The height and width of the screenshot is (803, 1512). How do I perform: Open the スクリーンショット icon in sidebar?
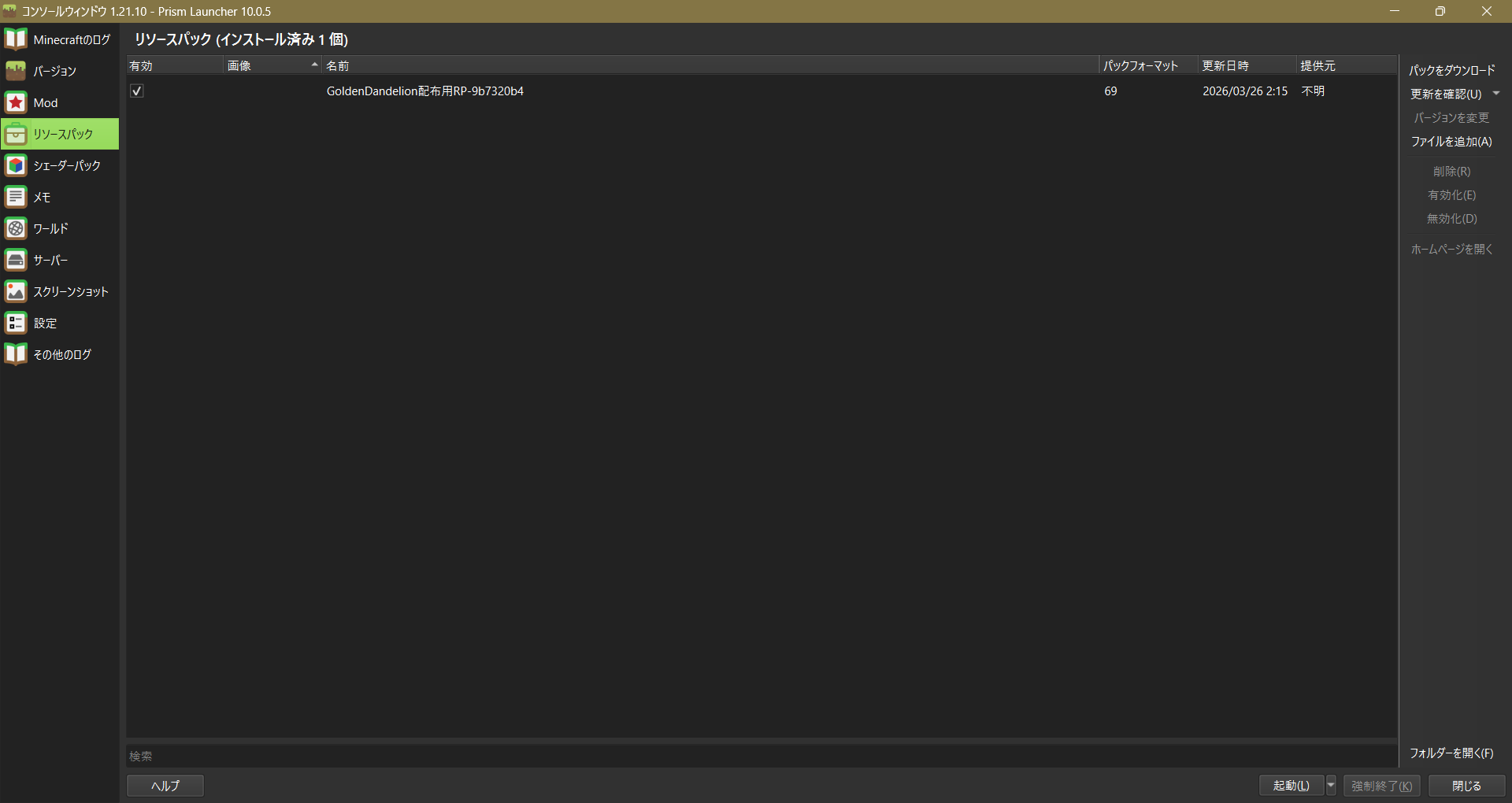pyautogui.click(x=16, y=291)
